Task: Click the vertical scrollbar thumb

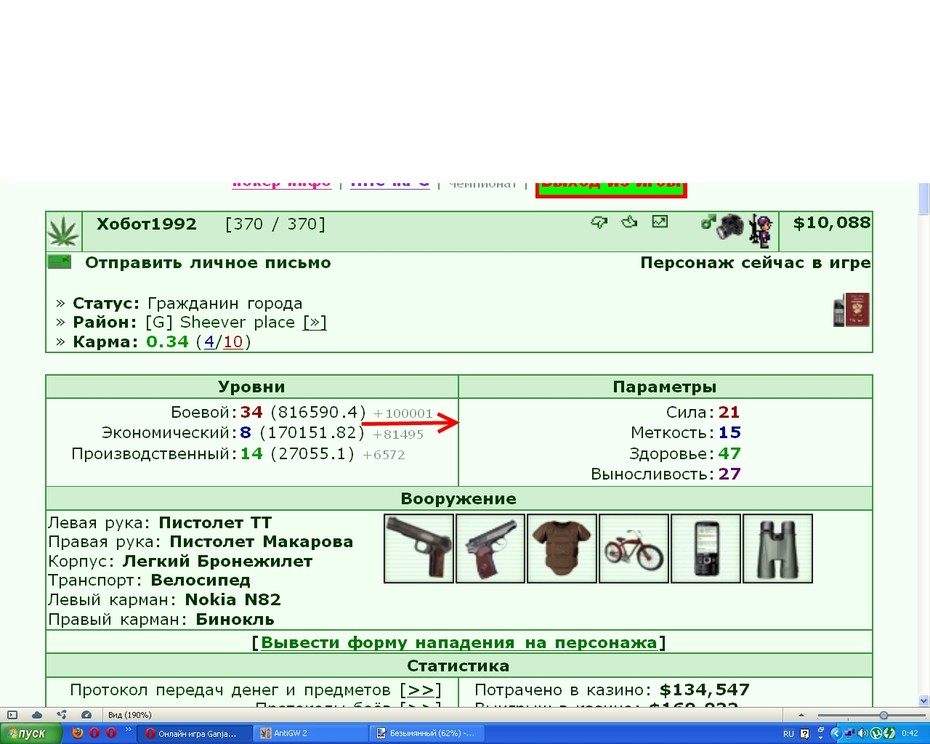Action: tap(923, 199)
